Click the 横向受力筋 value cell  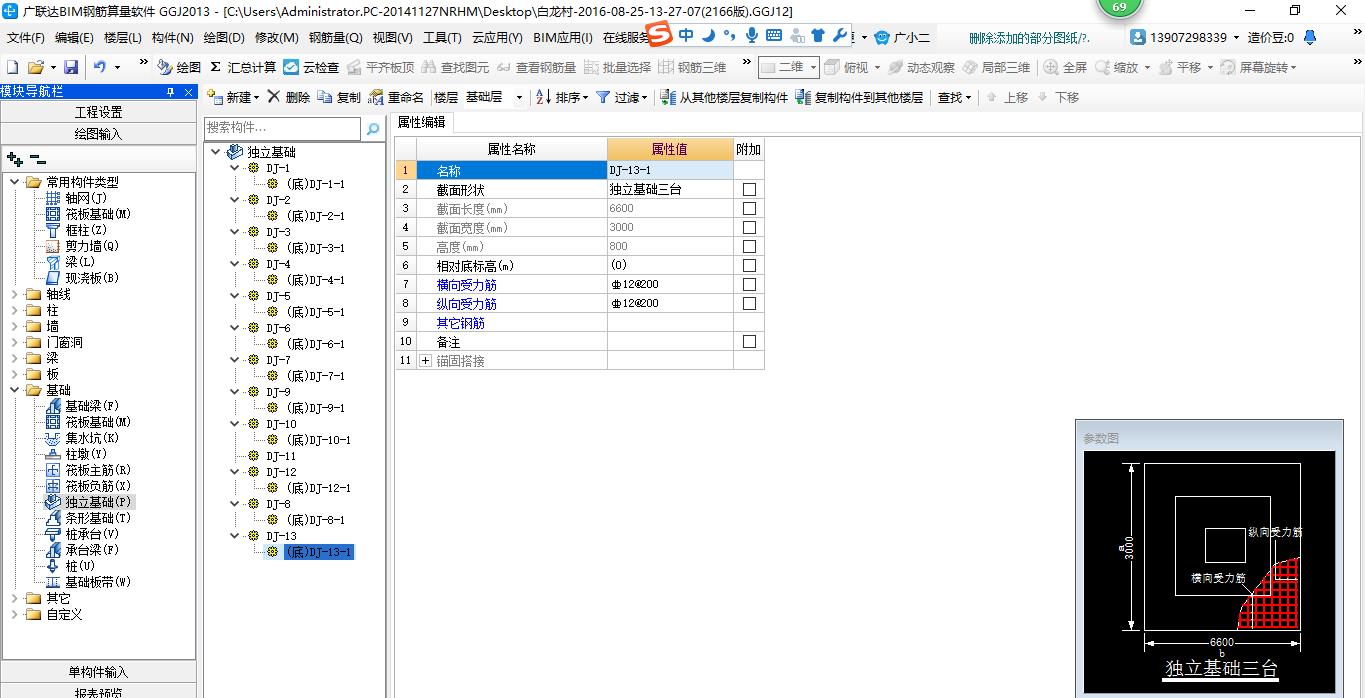point(670,284)
